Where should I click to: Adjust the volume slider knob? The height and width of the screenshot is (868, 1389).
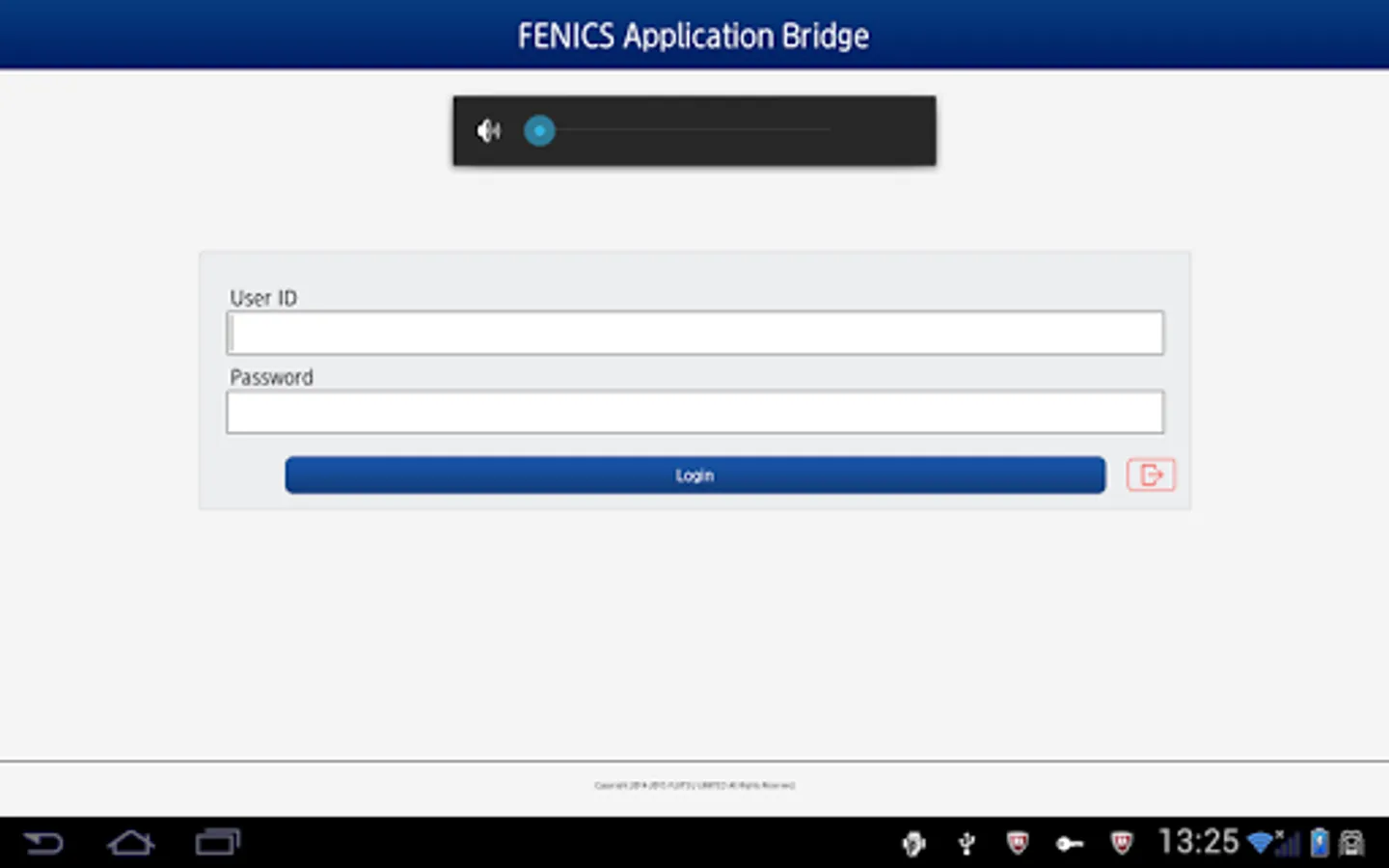539,130
